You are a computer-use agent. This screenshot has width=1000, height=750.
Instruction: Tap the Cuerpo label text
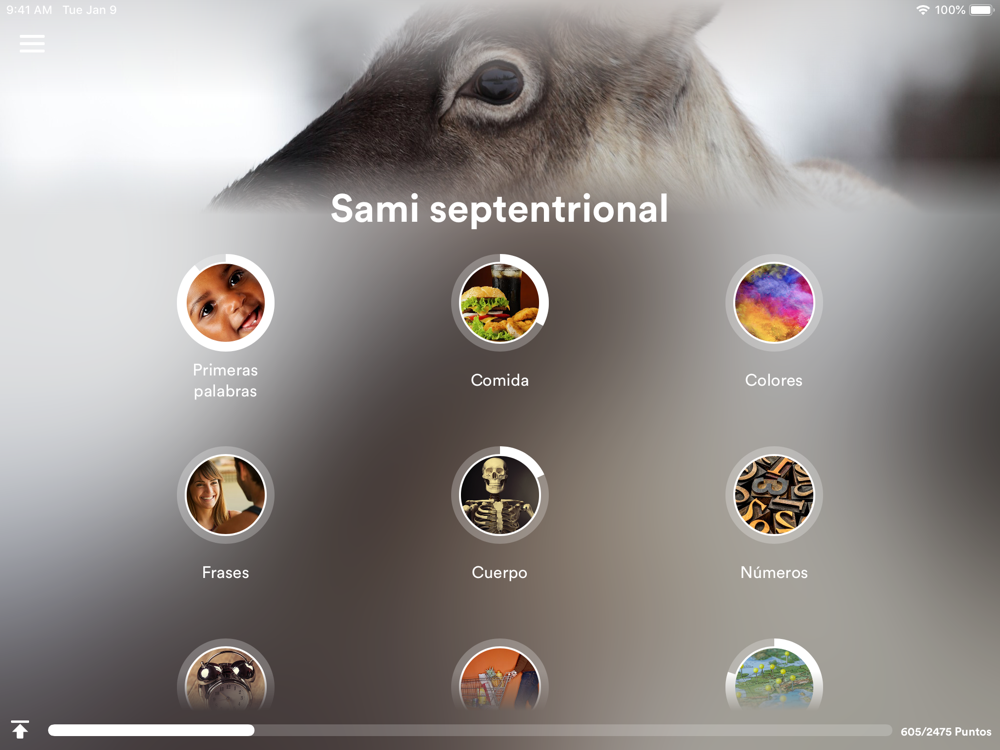click(x=499, y=573)
